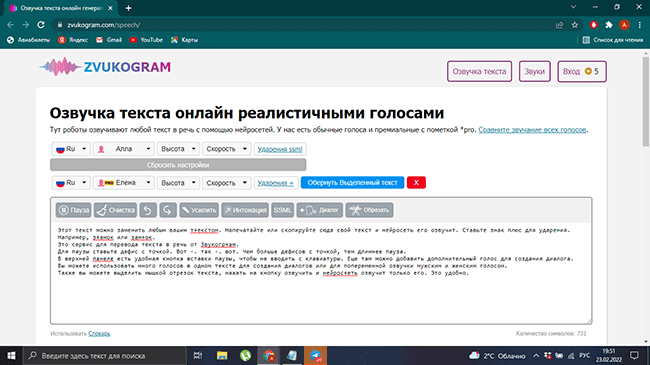Click the red X remove-voice button
The width and height of the screenshot is (650, 365).
coord(416,182)
